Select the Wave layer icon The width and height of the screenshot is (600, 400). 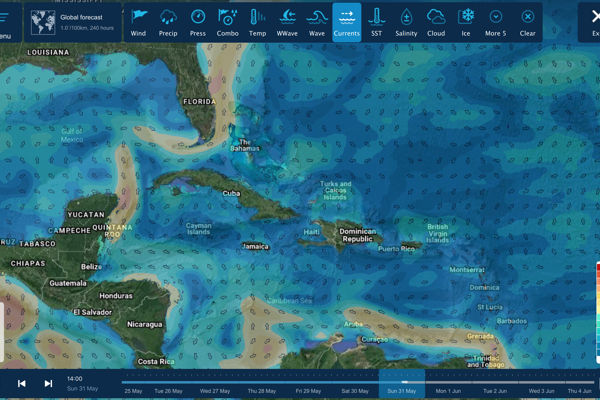click(x=316, y=21)
